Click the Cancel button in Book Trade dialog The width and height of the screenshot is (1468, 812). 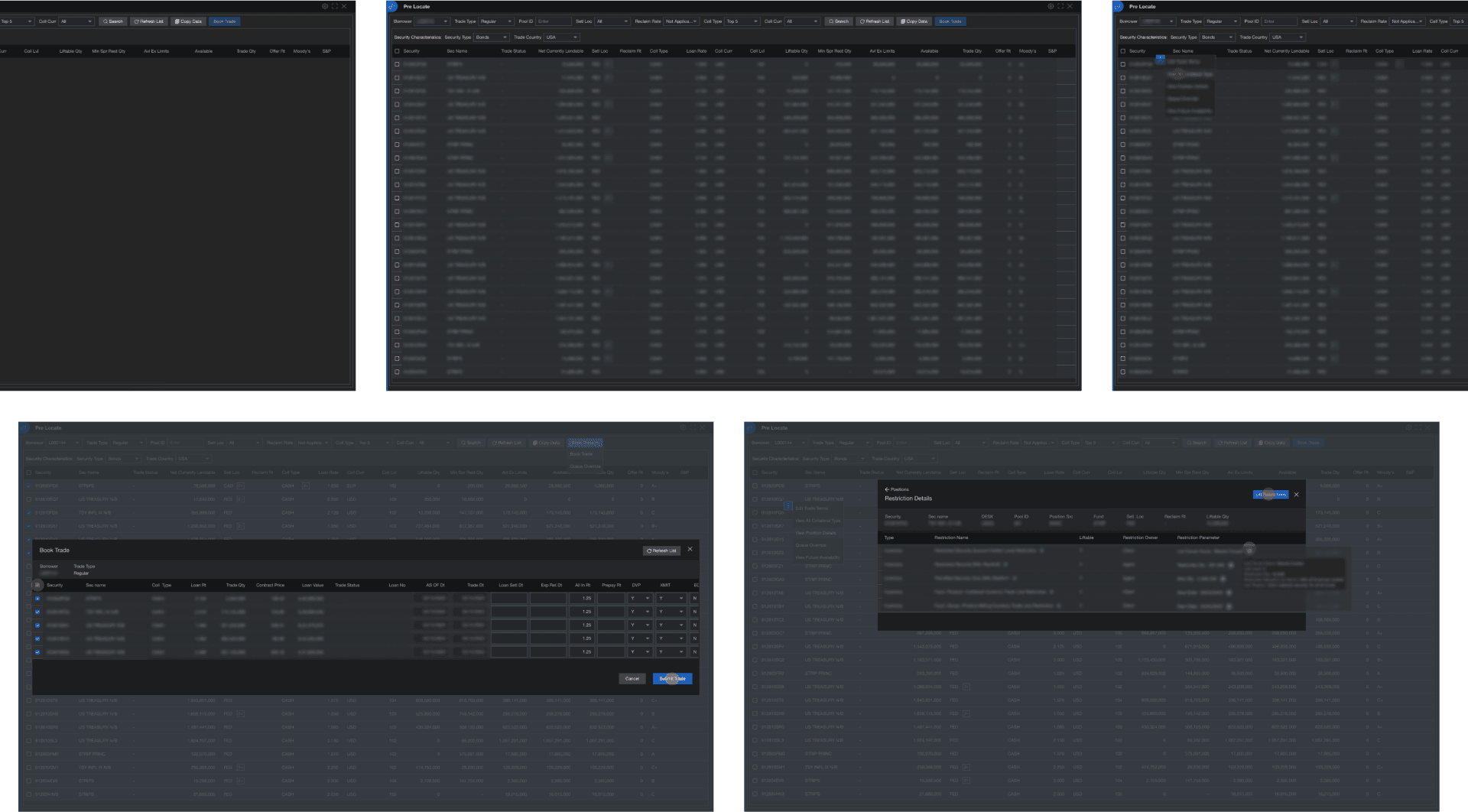pyautogui.click(x=632, y=679)
